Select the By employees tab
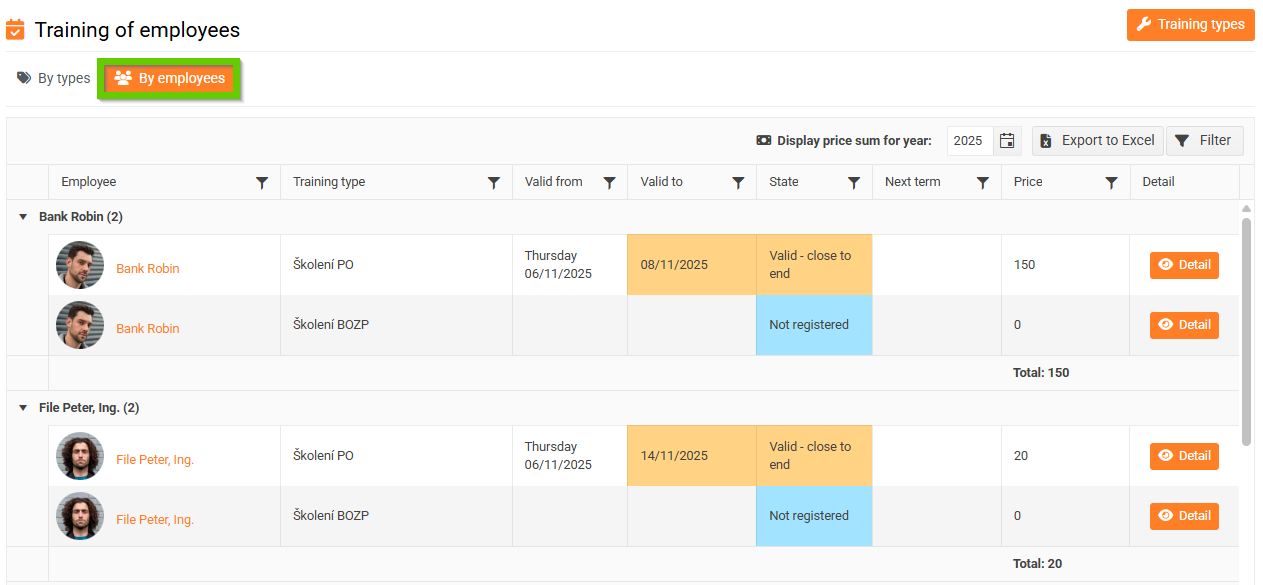This screenshot has height=585, width=1263. coord(169,78)
